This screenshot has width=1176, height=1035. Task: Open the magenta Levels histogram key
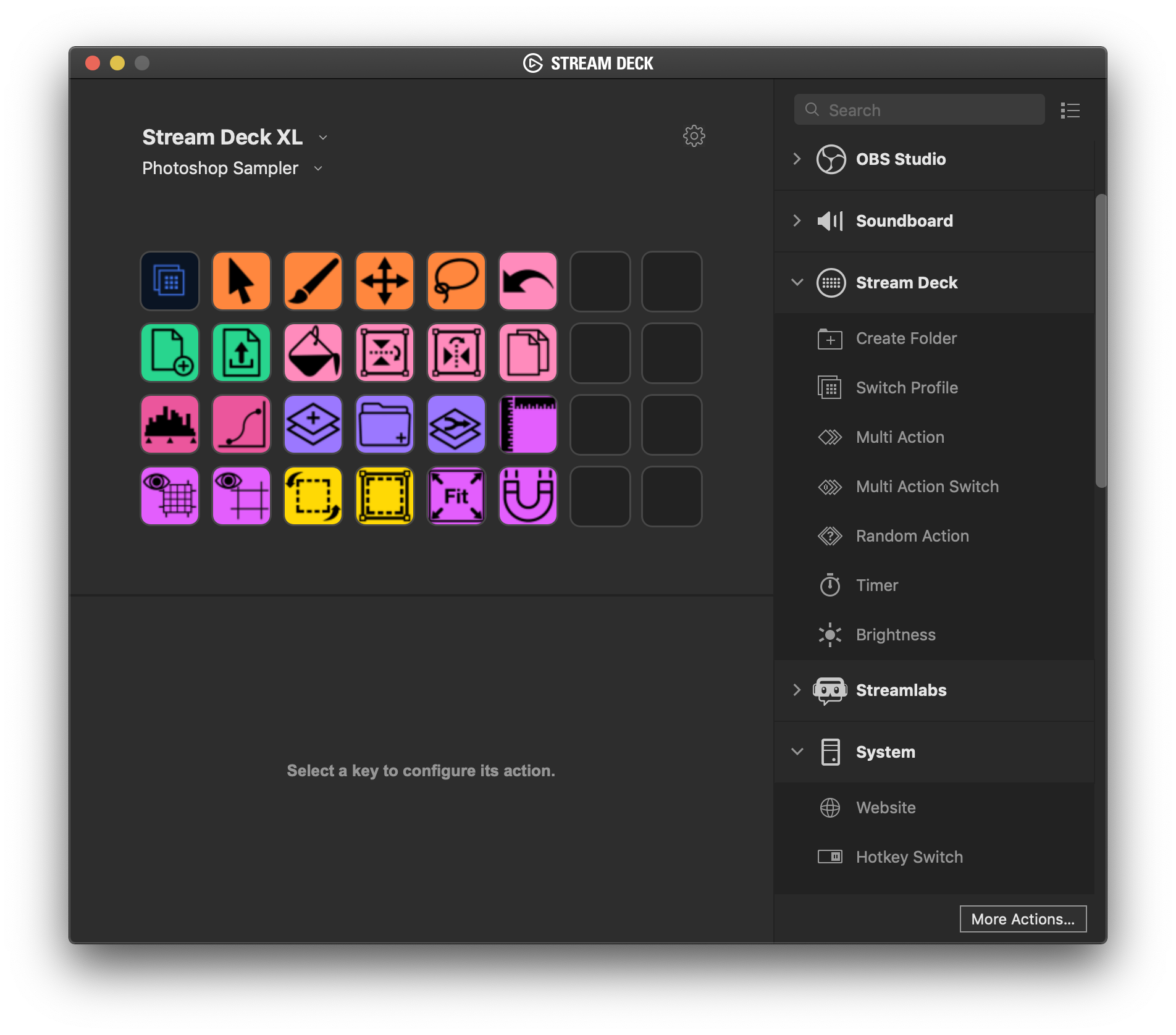[x=170, y=424]
